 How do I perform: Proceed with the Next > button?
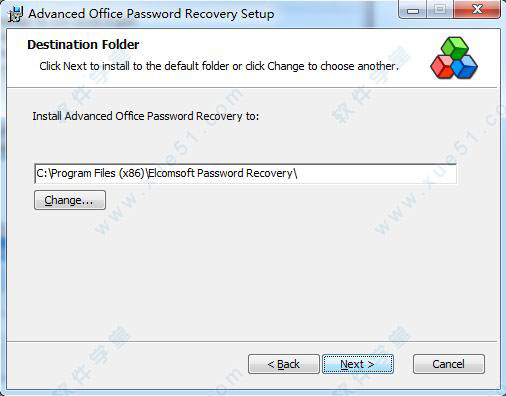(x=358, y=364)
